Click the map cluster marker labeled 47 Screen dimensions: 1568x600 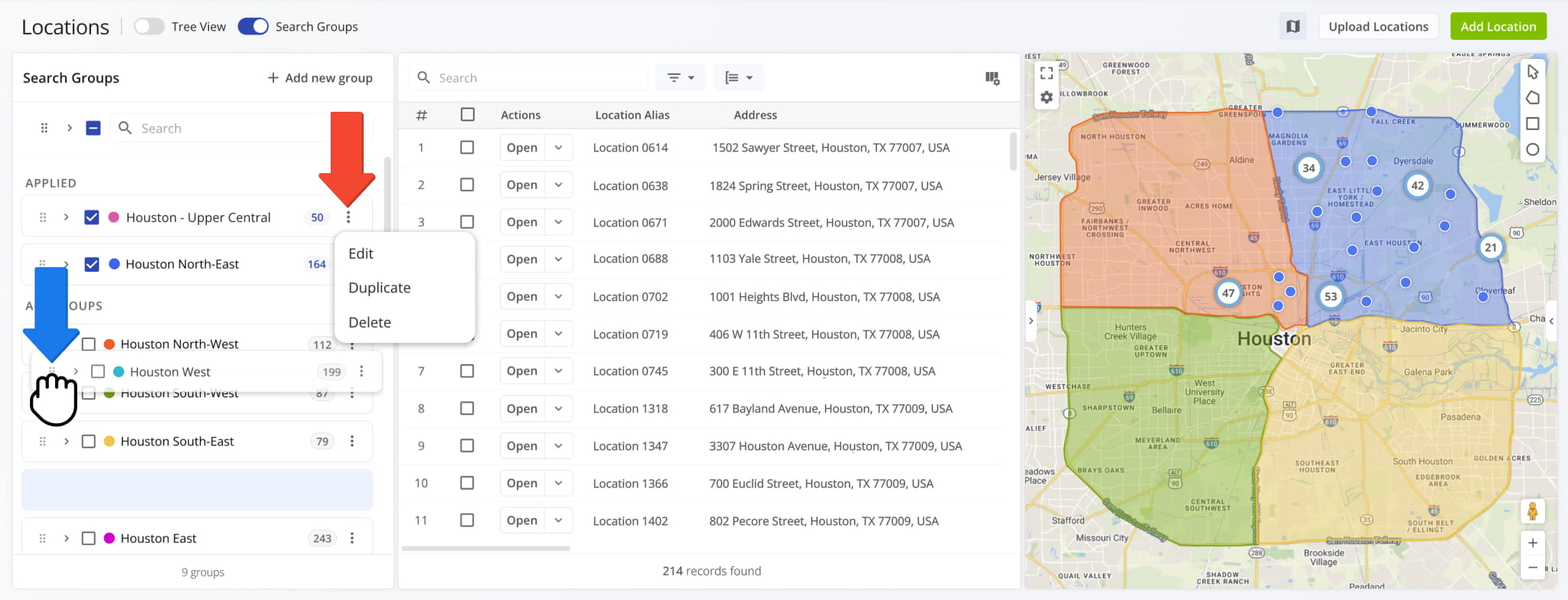pyautogui.click(x=1228, y=293)
